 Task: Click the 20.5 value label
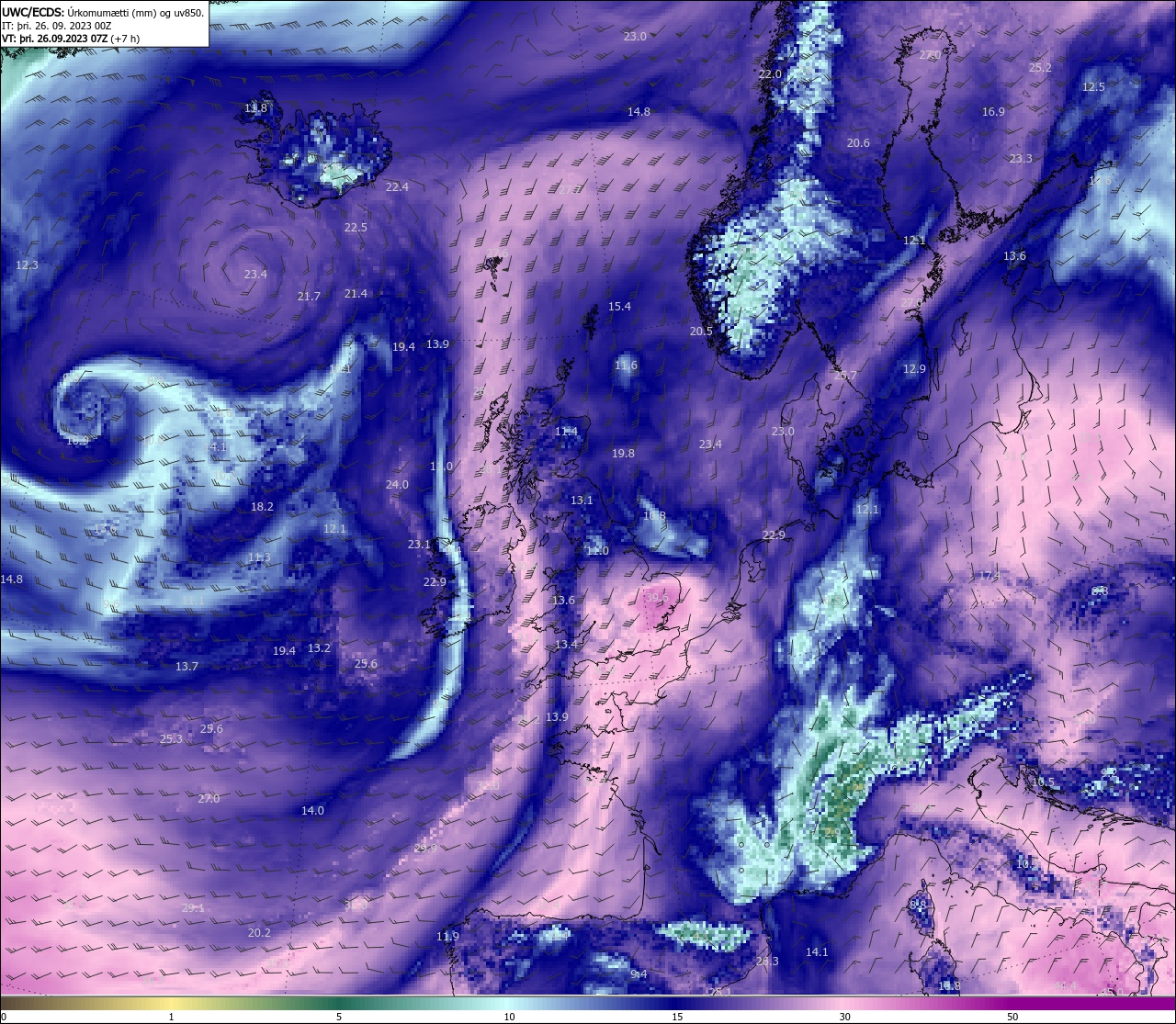[701, 332]
